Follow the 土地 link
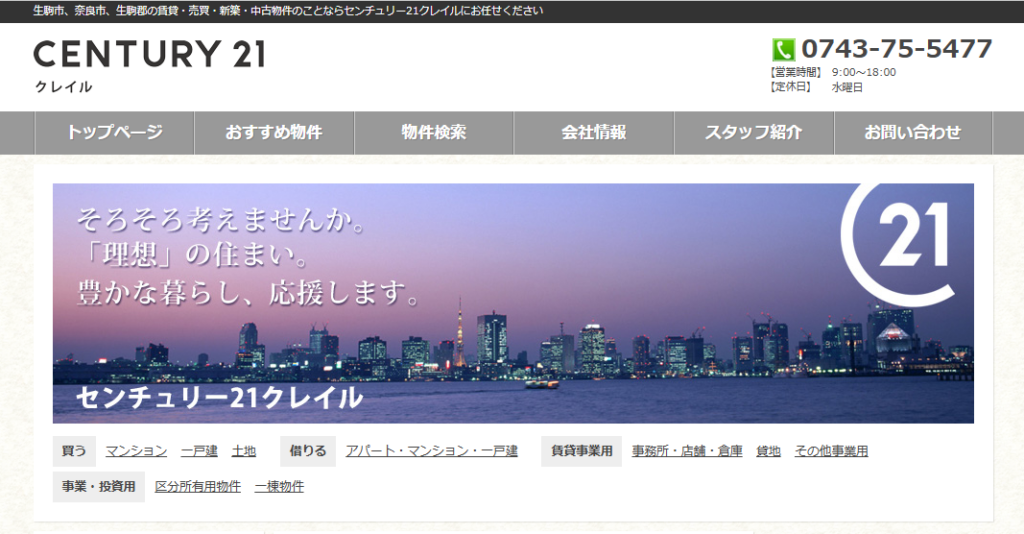This screenshot has width=1024, height=534. [x=244, y=451]
